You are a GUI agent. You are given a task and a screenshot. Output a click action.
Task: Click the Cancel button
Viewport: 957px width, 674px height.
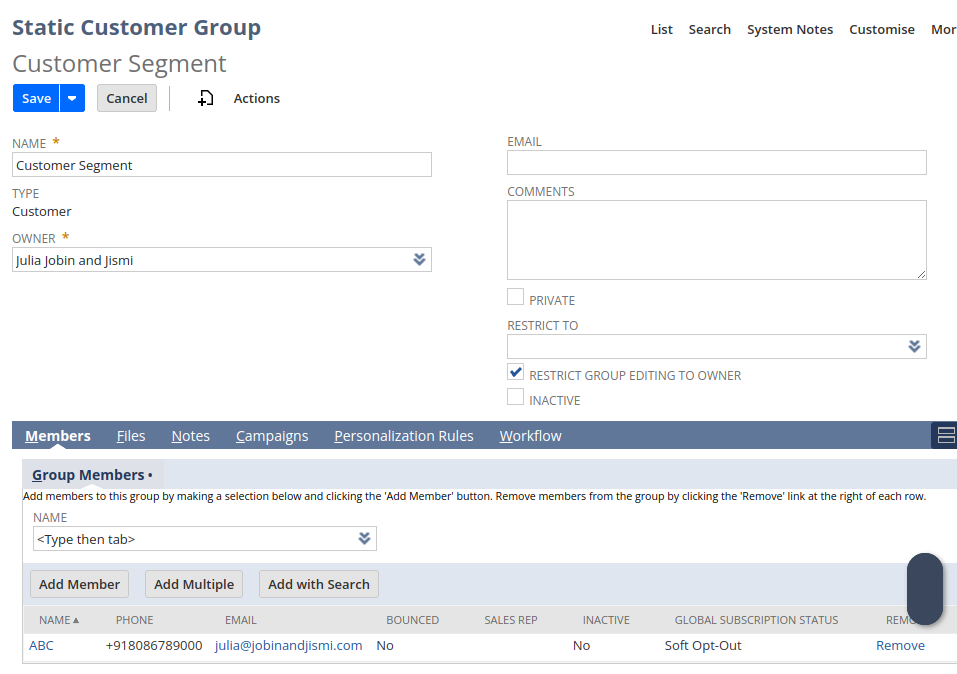point(127,98)
